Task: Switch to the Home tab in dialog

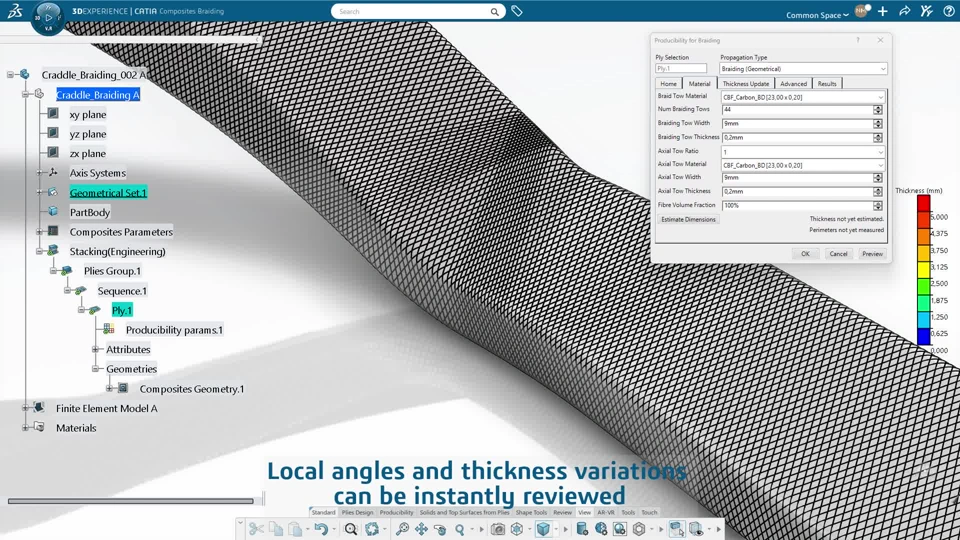Action: [669, 83]
